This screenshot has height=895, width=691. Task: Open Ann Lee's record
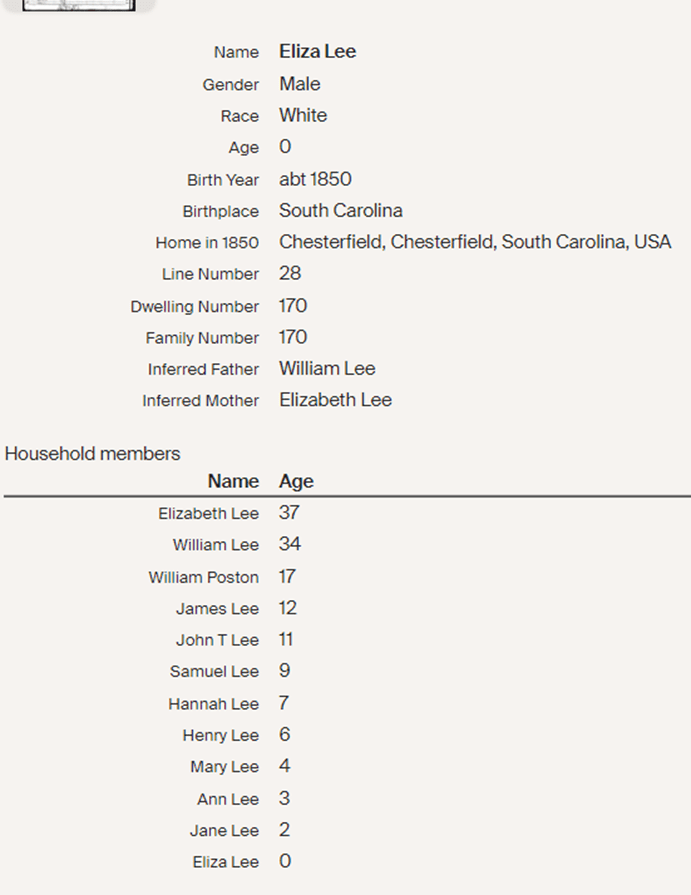(228, 799)
